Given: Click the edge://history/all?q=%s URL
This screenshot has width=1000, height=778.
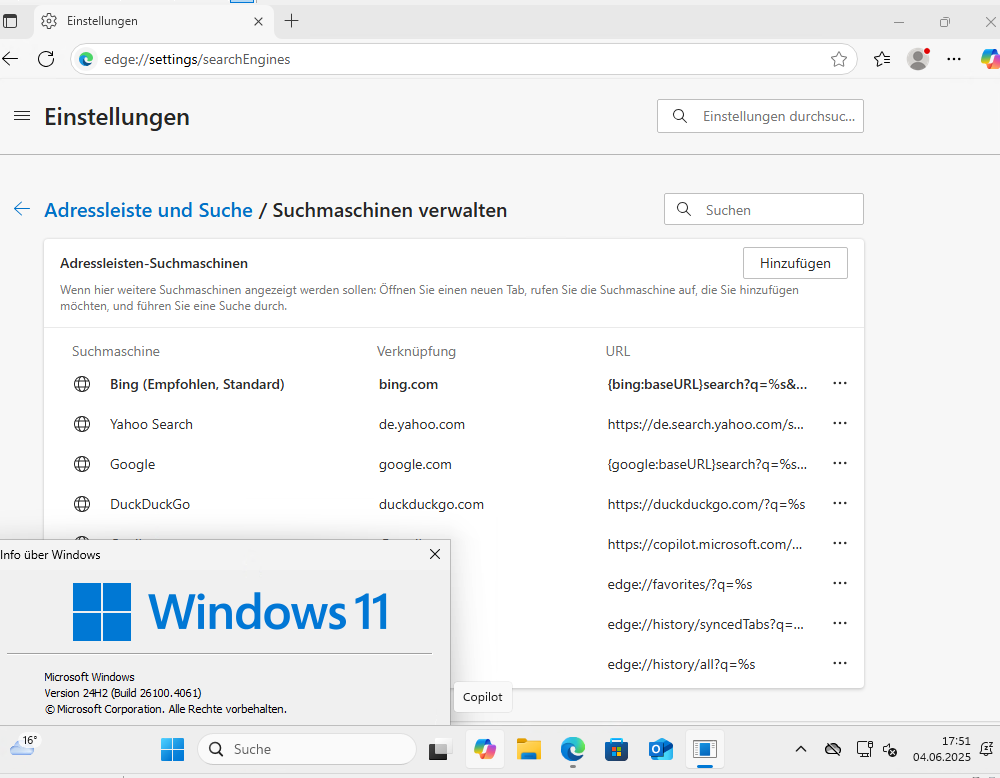Looking at the screenshot, I should tap(681, 664).
